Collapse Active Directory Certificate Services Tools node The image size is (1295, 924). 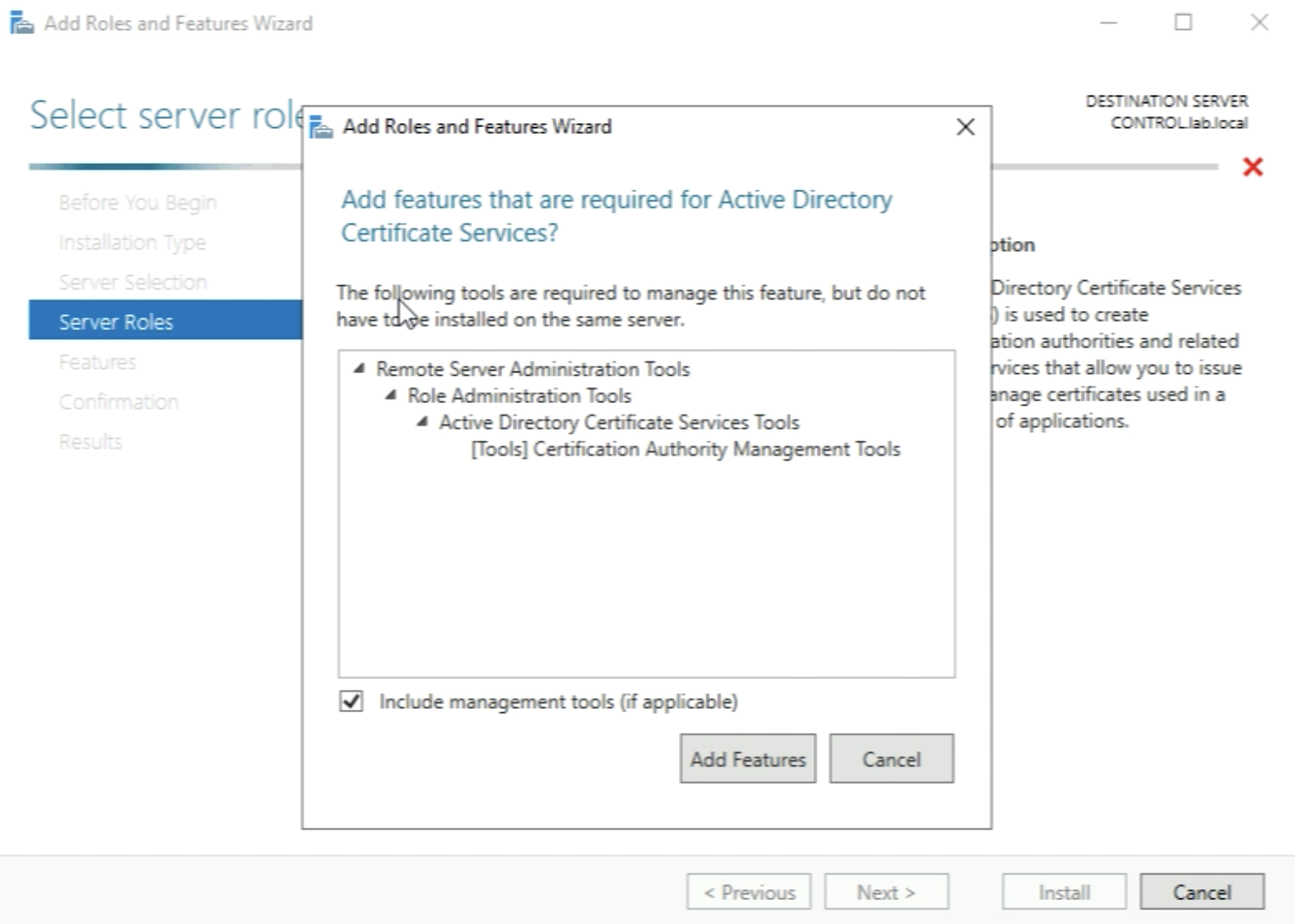pos(423,421)
